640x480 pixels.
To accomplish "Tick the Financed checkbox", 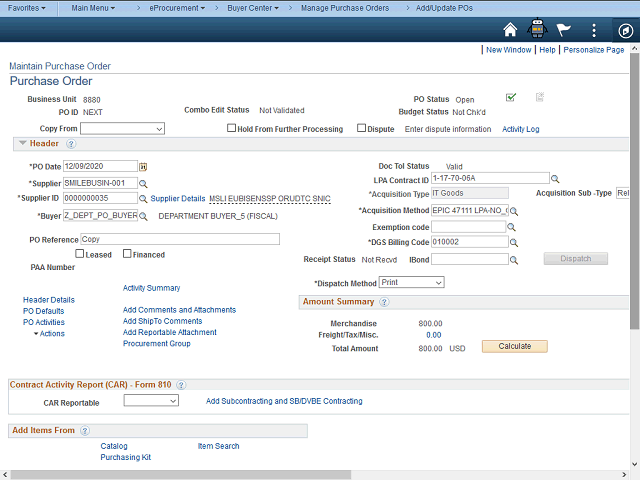I will point(127,255).
